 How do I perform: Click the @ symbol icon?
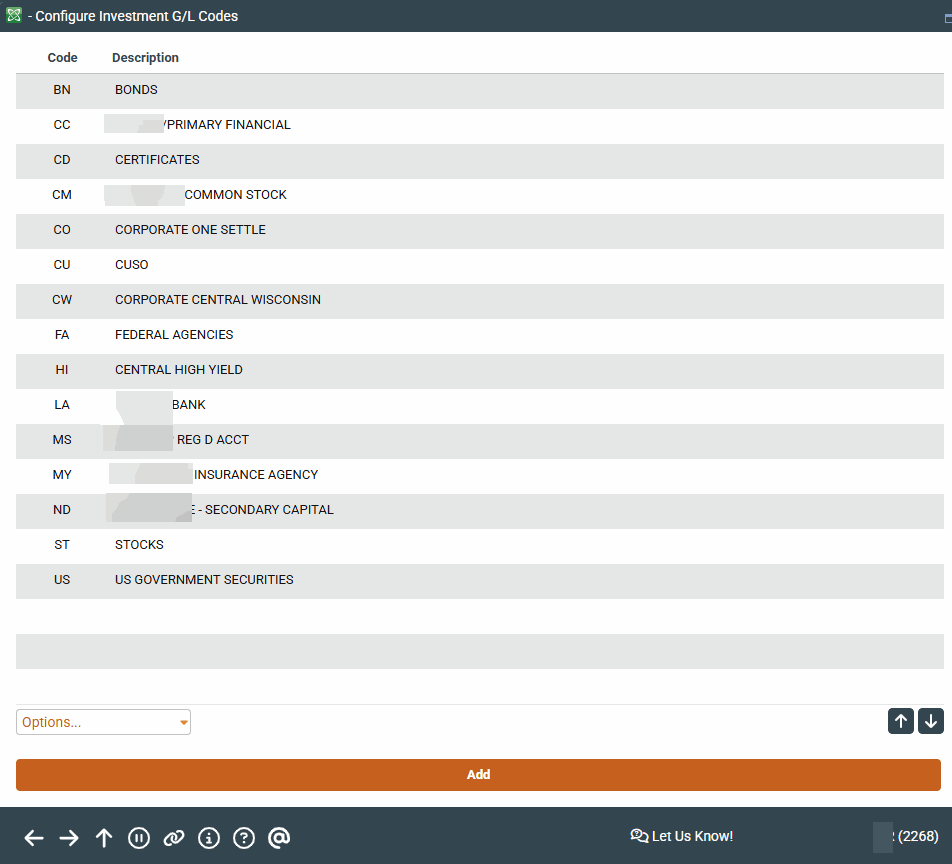[x=279, y=838]
